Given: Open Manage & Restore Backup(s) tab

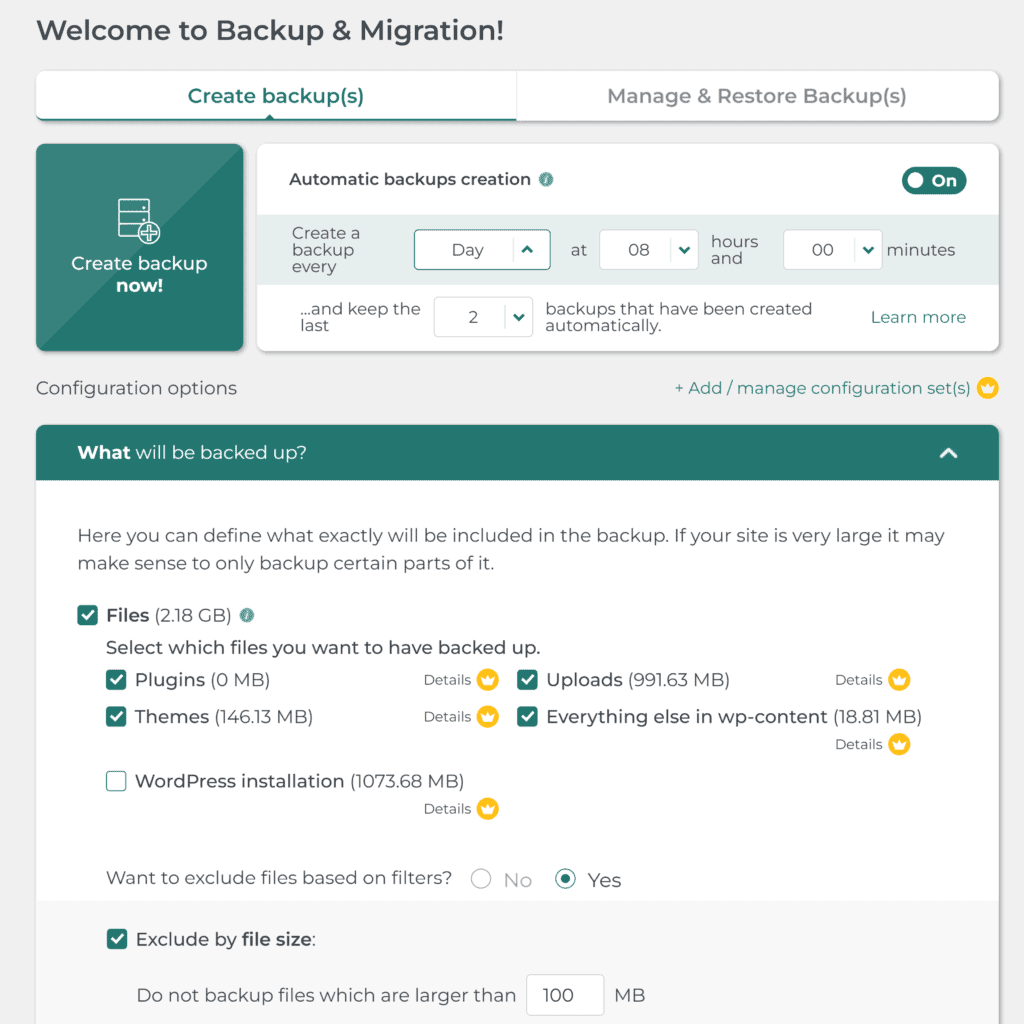Looking at the screenshot, I should click(x=758, y=96).
